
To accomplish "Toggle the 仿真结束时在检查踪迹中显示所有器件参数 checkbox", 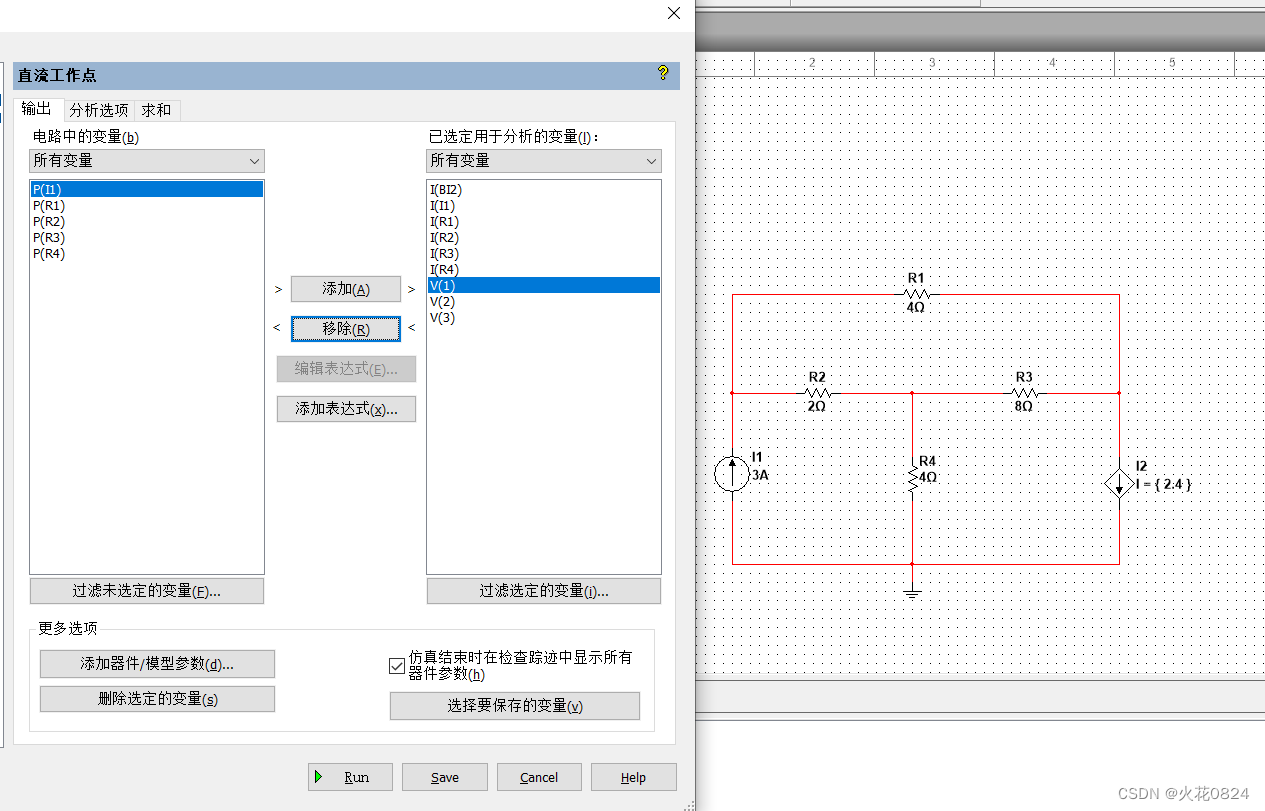I will click(x=397, y=666).
